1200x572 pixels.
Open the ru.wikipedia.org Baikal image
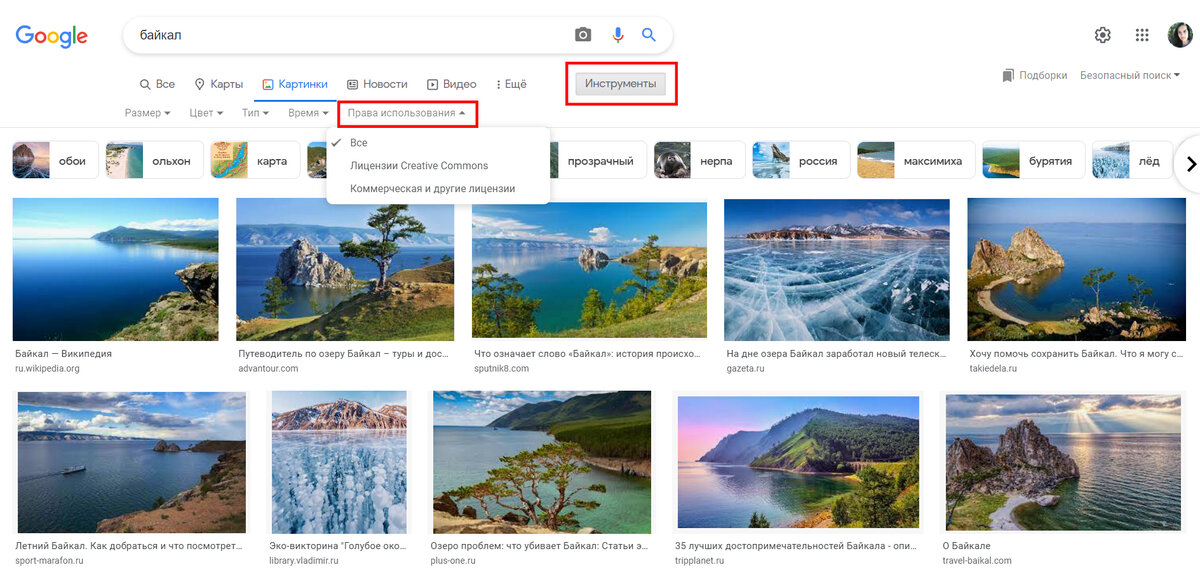click(115, 270)
